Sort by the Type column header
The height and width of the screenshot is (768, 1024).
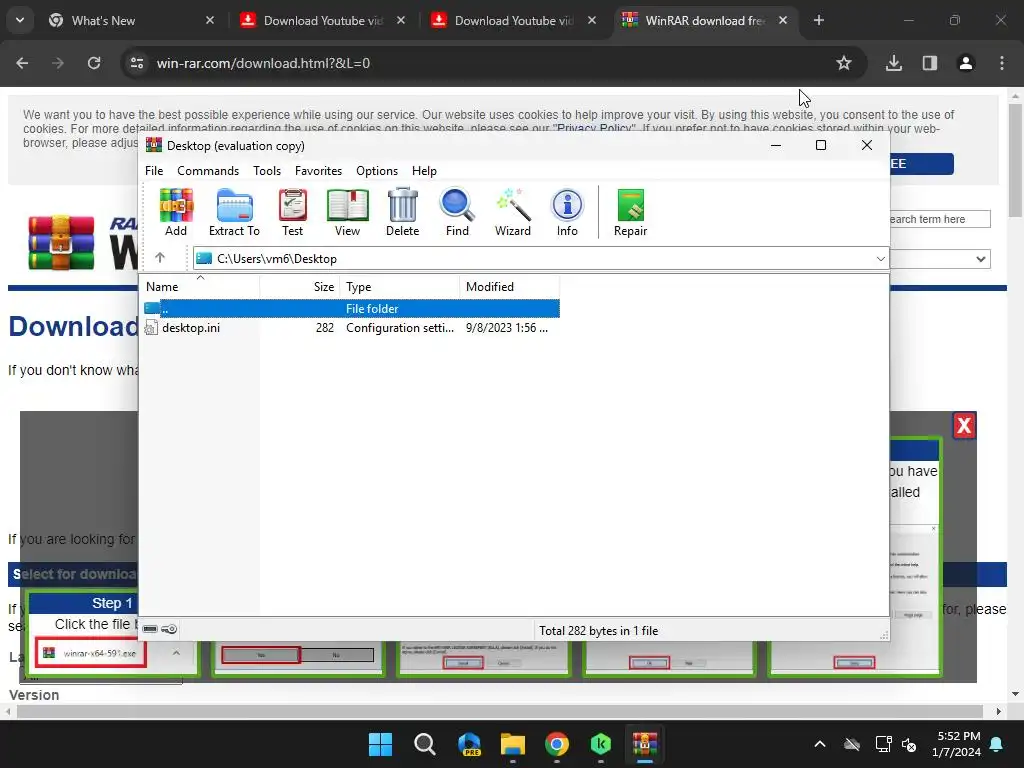coord(400,287)
